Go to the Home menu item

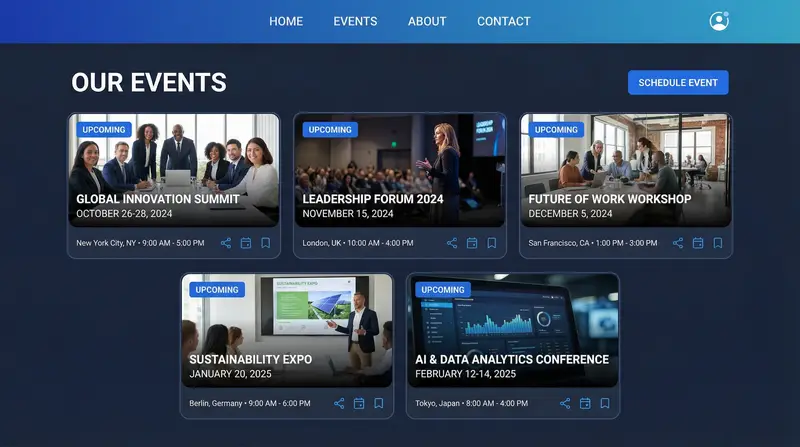click(x=286, y=21)
